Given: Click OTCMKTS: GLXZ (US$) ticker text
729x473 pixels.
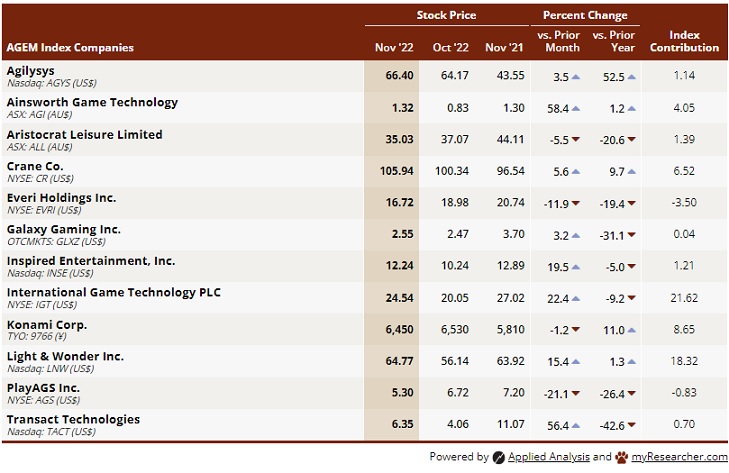Looking at the screenshot, I should point(56,241).
